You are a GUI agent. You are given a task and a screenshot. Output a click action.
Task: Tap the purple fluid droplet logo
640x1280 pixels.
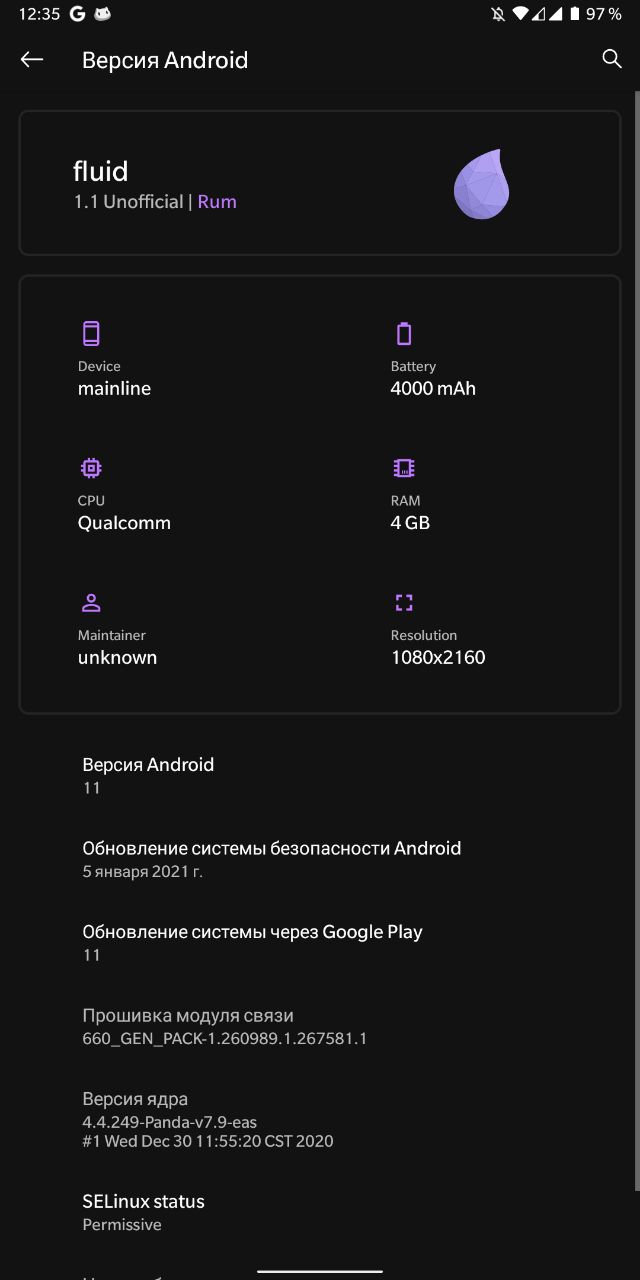[482, 184]
